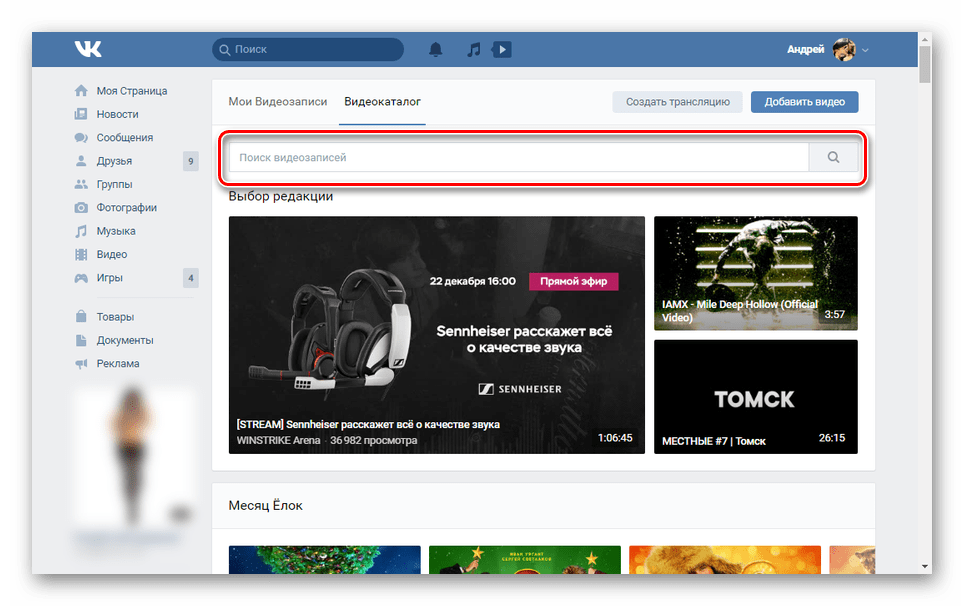Image resolution: width=964 pixels, height=606 pixels.
Task: Open Видео in sidebar
Action: tap(112, 254)
